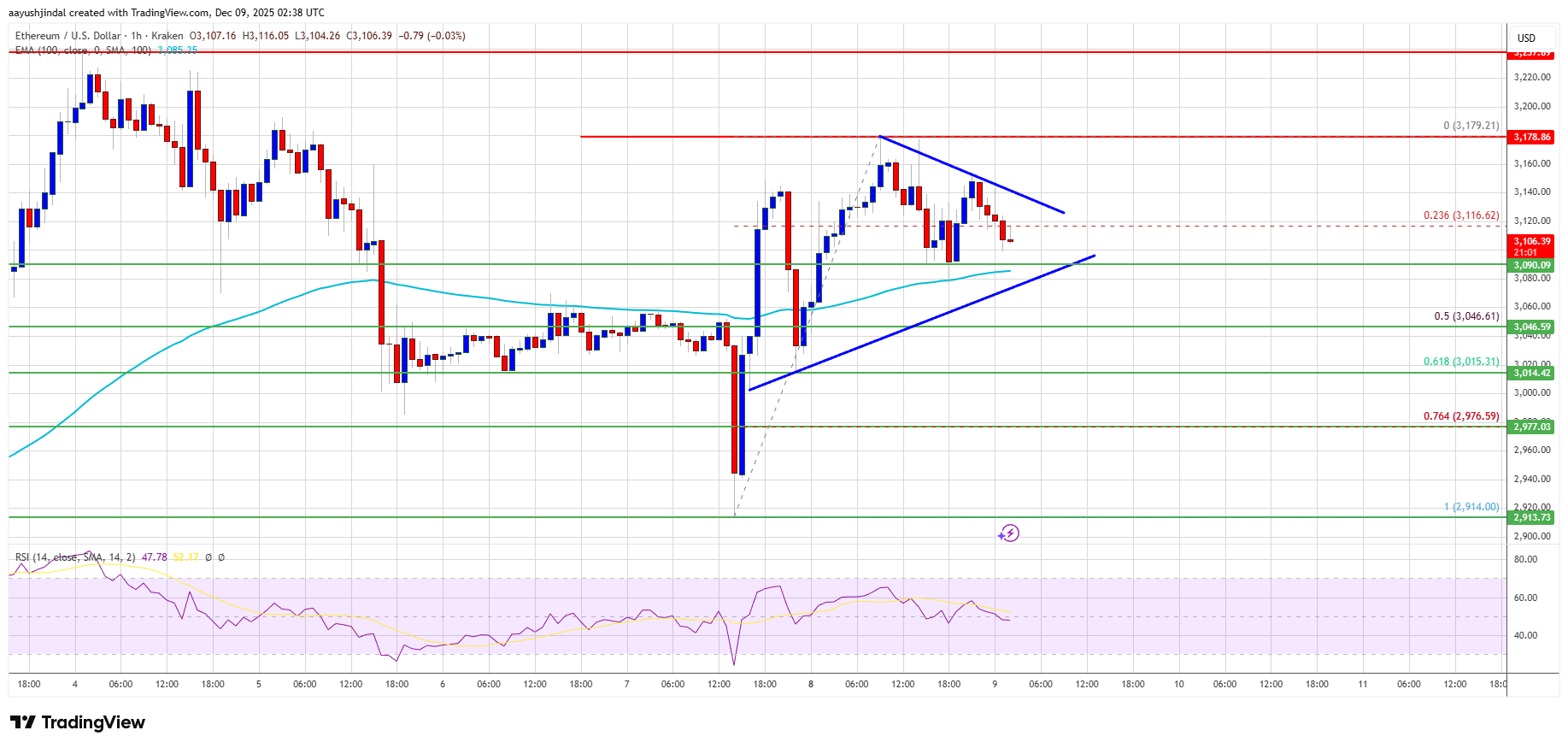Select the EMA (100) indicator legend
This screenshot has width=1568, height=748.
83,50
